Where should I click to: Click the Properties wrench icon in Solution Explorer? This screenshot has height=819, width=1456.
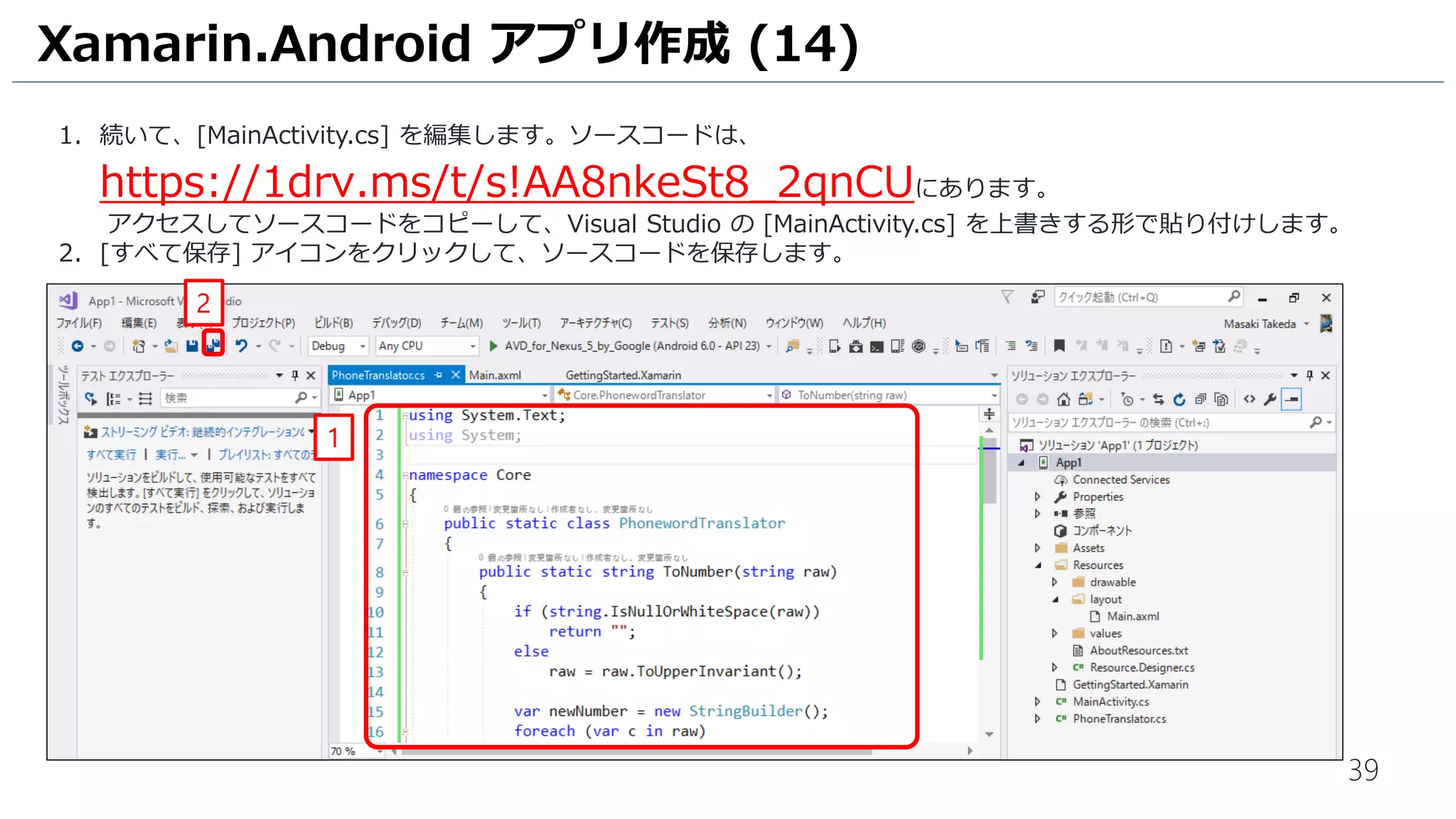[x=1270, y=400]
